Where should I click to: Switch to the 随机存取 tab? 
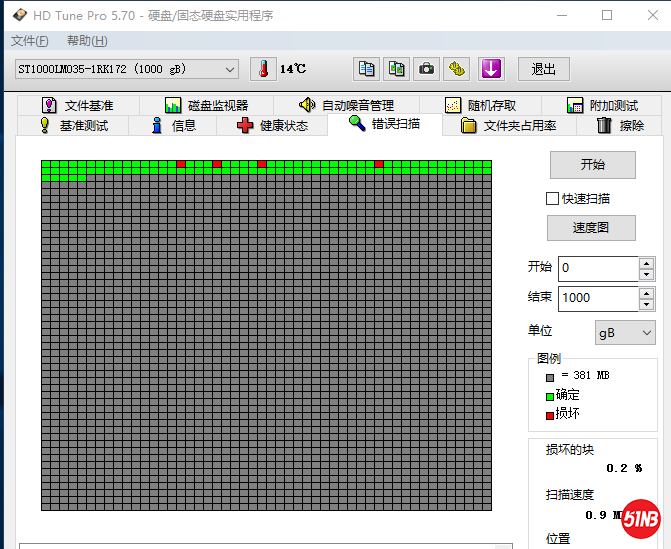click(481, 105)
